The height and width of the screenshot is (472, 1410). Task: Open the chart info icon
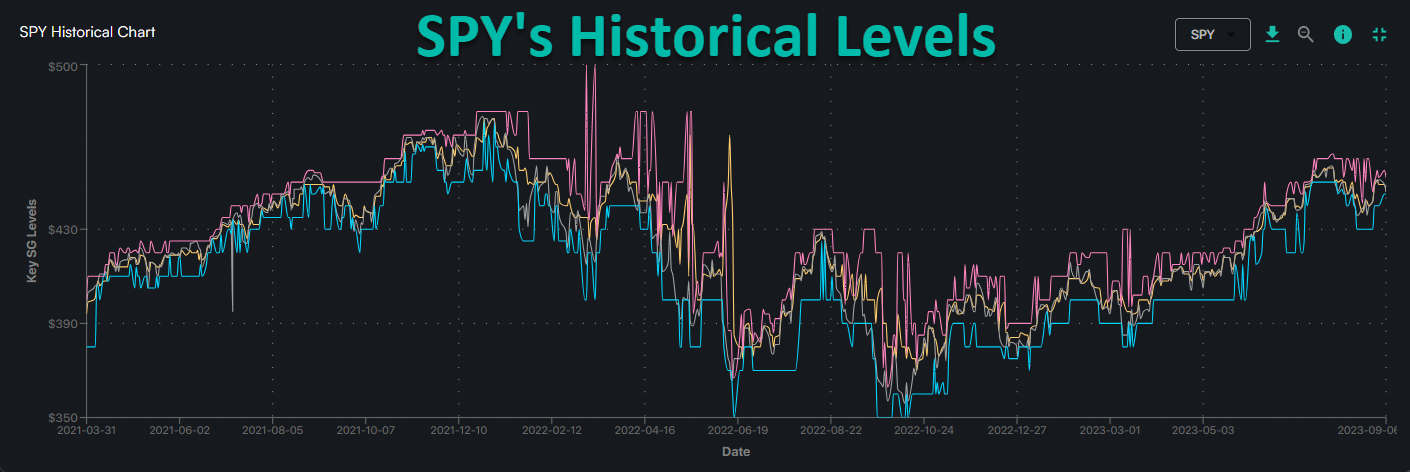(1343, 34)
